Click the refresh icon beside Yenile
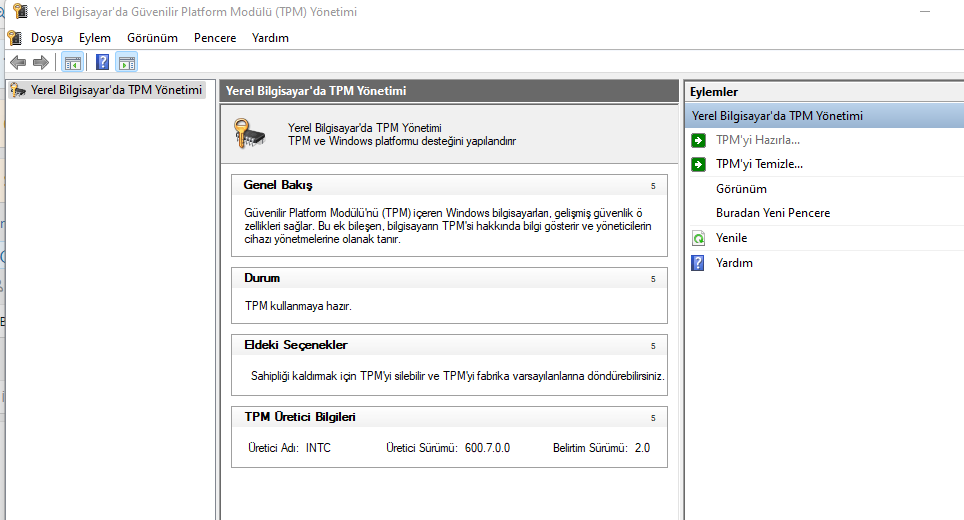964x520 pixels. [698, 238]
